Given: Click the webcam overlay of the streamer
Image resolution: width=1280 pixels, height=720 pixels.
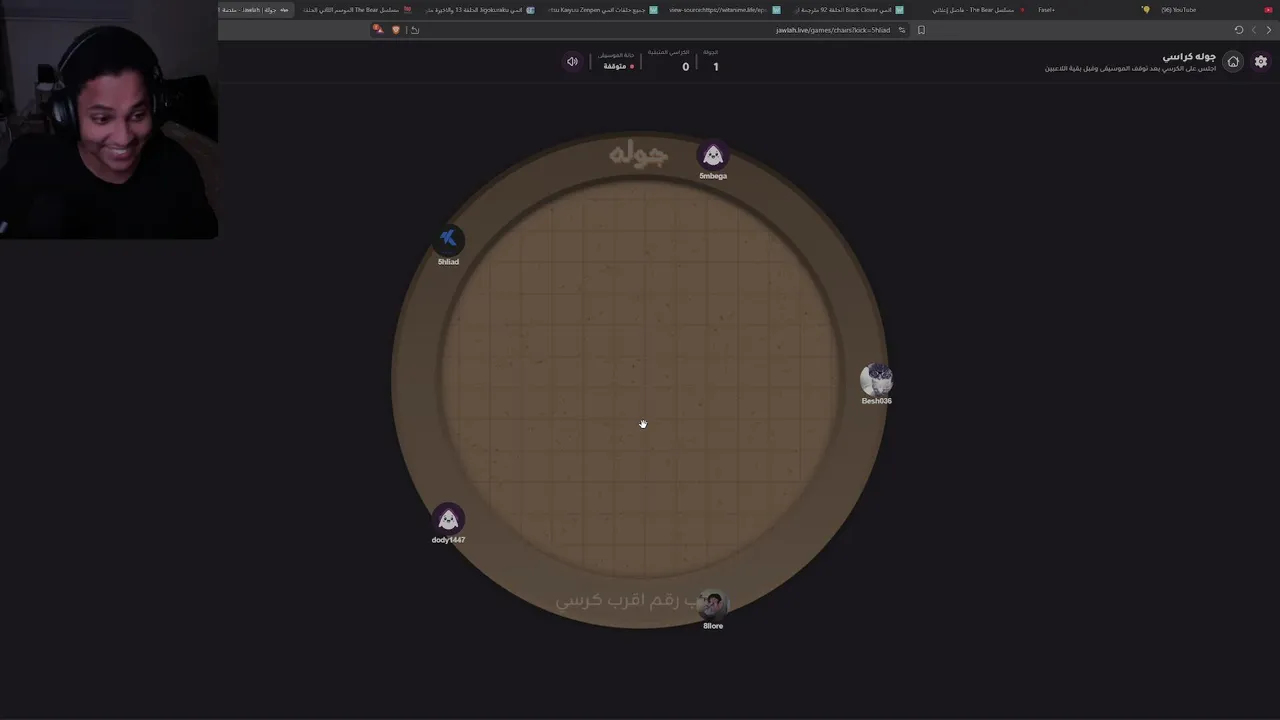Looking at the screenshot, I should point(109,119).
